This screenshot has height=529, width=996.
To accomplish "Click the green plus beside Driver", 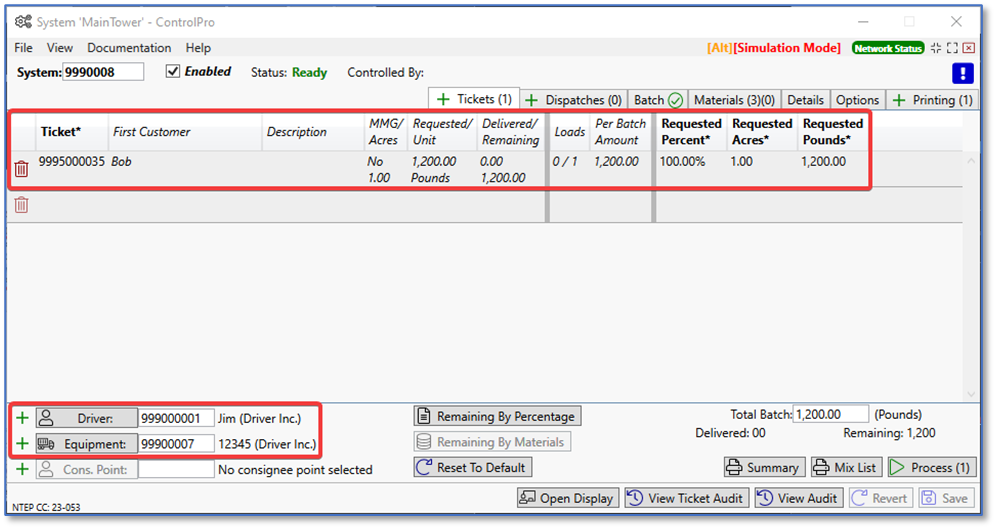I will point(22,418).
